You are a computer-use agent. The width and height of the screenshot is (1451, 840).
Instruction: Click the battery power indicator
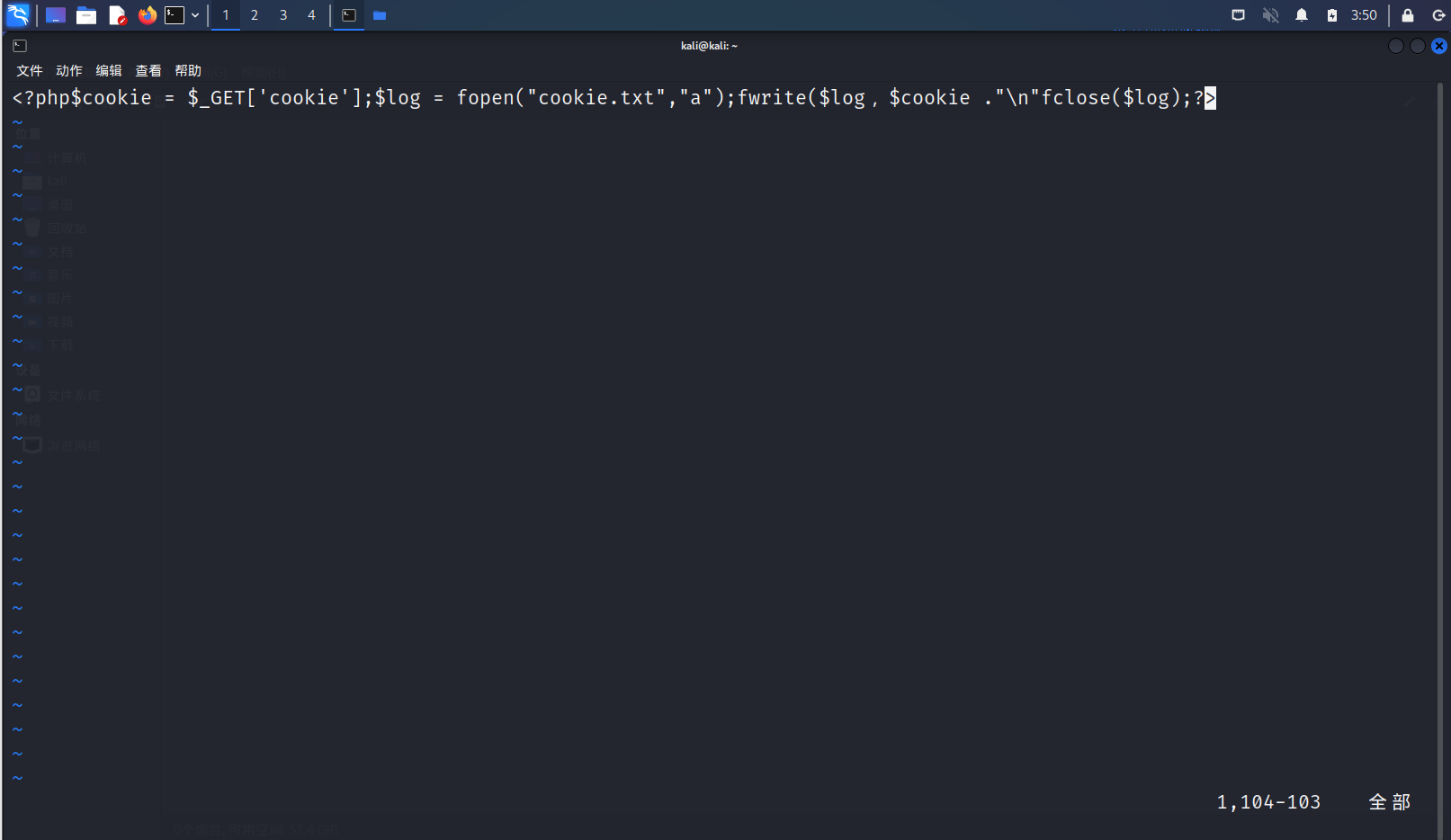(x=1332, y=15)
